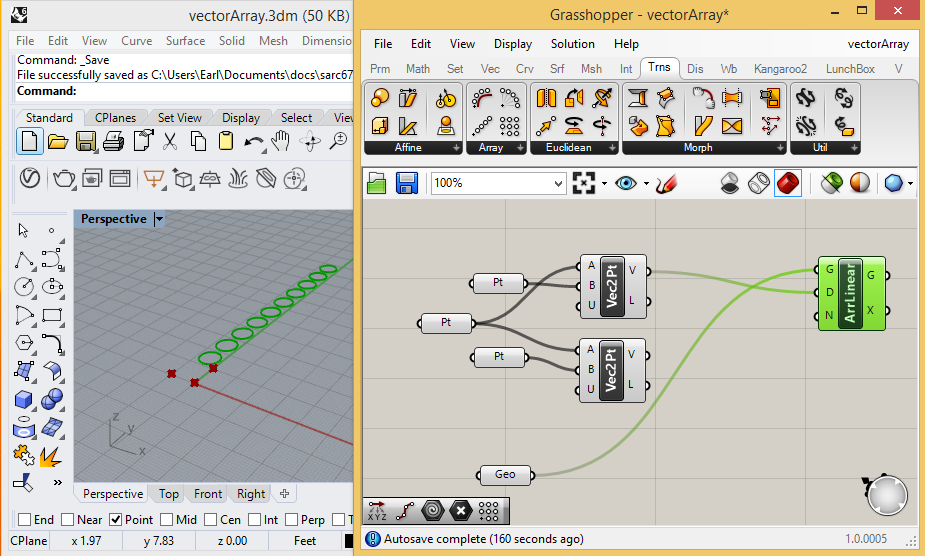Open the Solution menu in Grasshopper
925x556 pixels.
point(572,44)
